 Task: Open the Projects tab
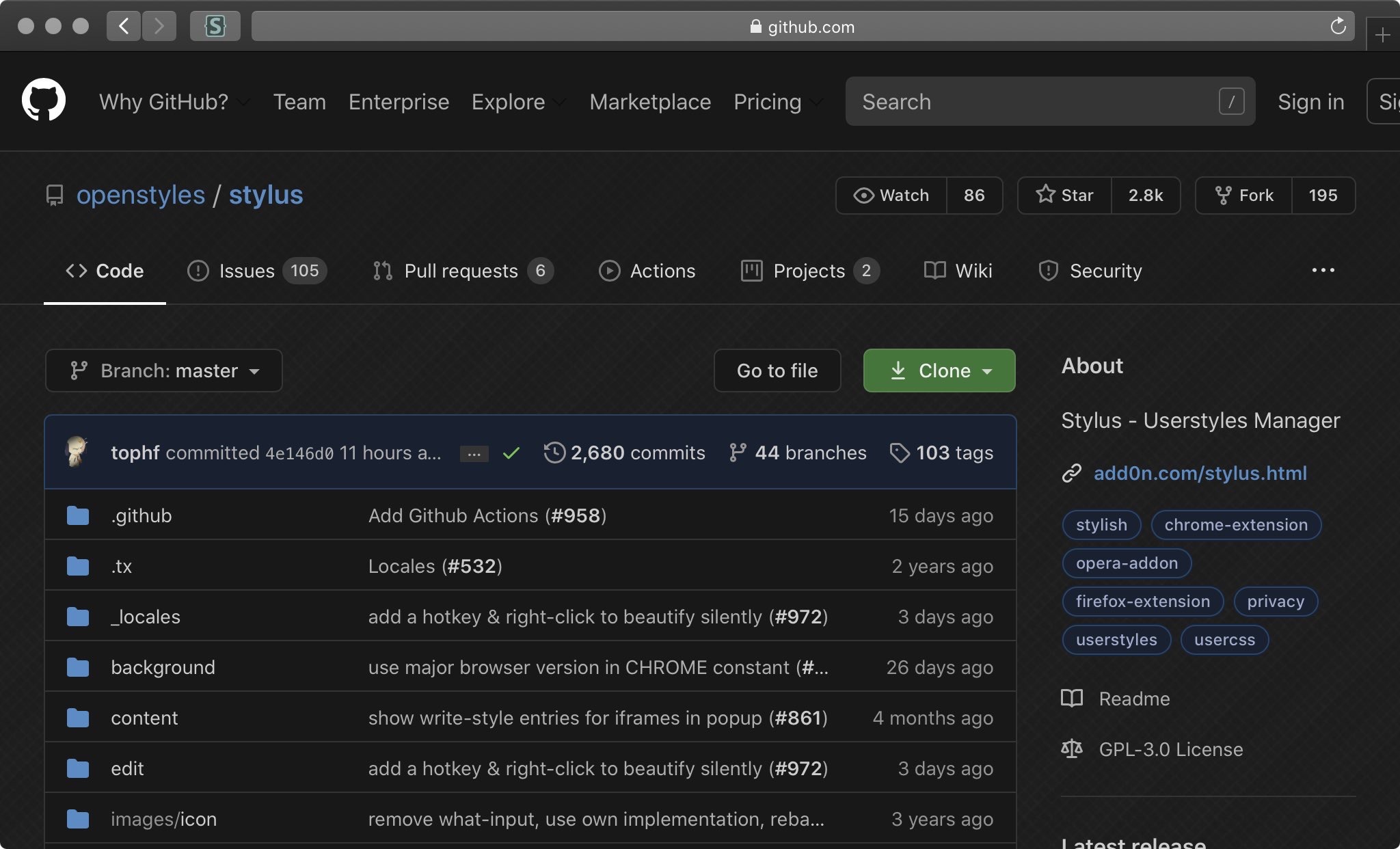(810, 271)
